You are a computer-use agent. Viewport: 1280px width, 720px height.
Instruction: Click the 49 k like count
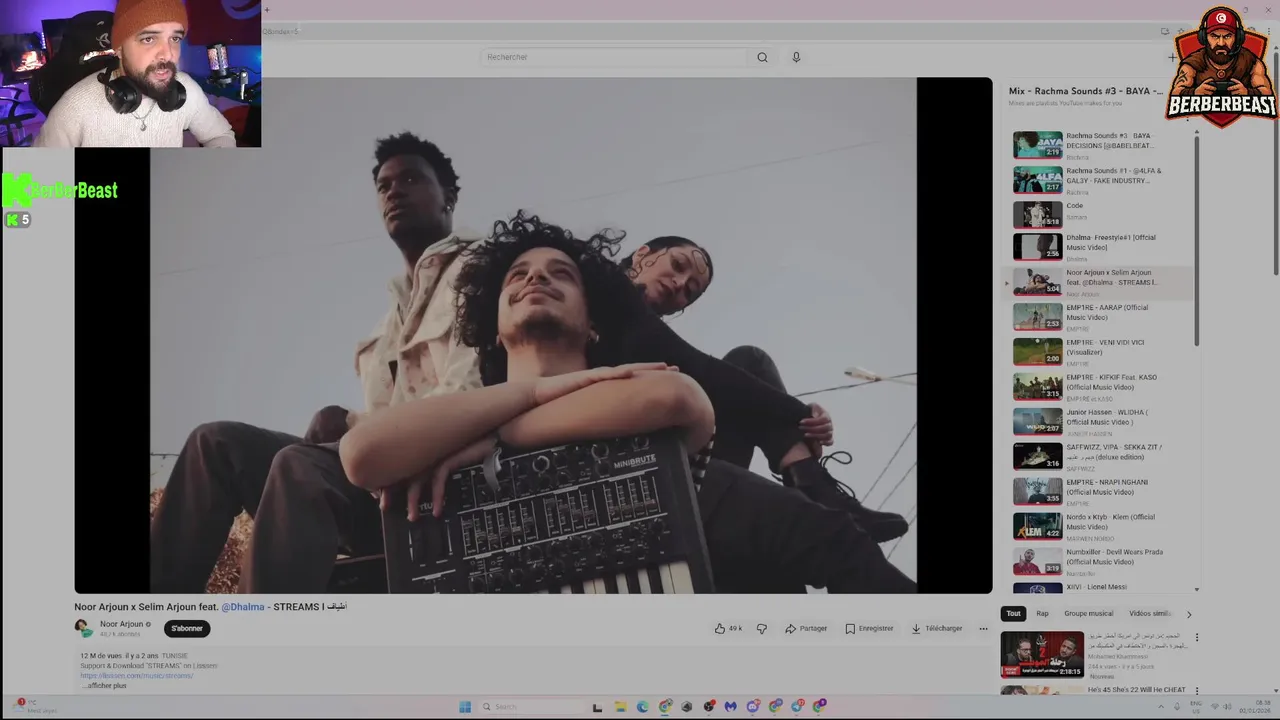pos(735,628)
